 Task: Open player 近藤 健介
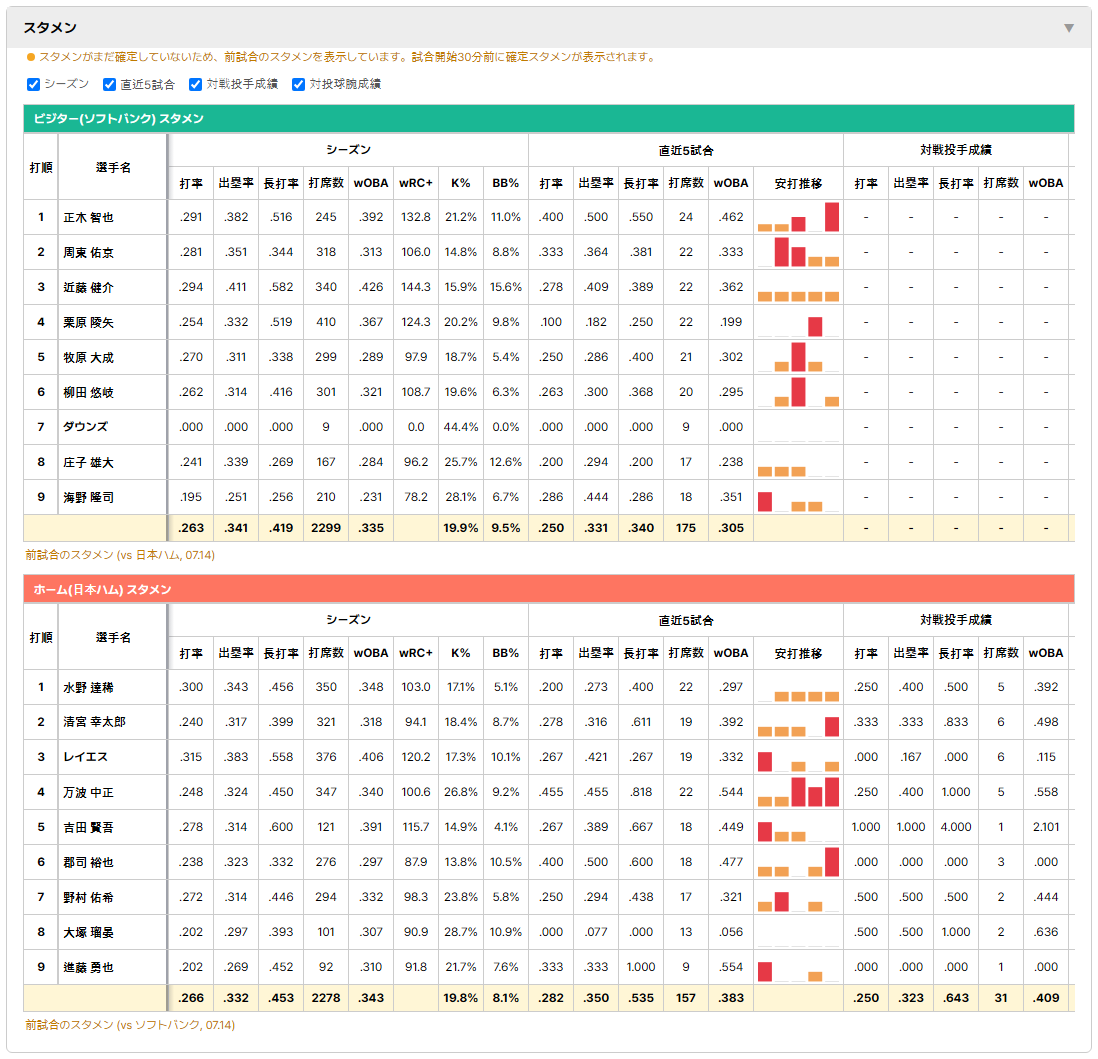tap(88, 287)
